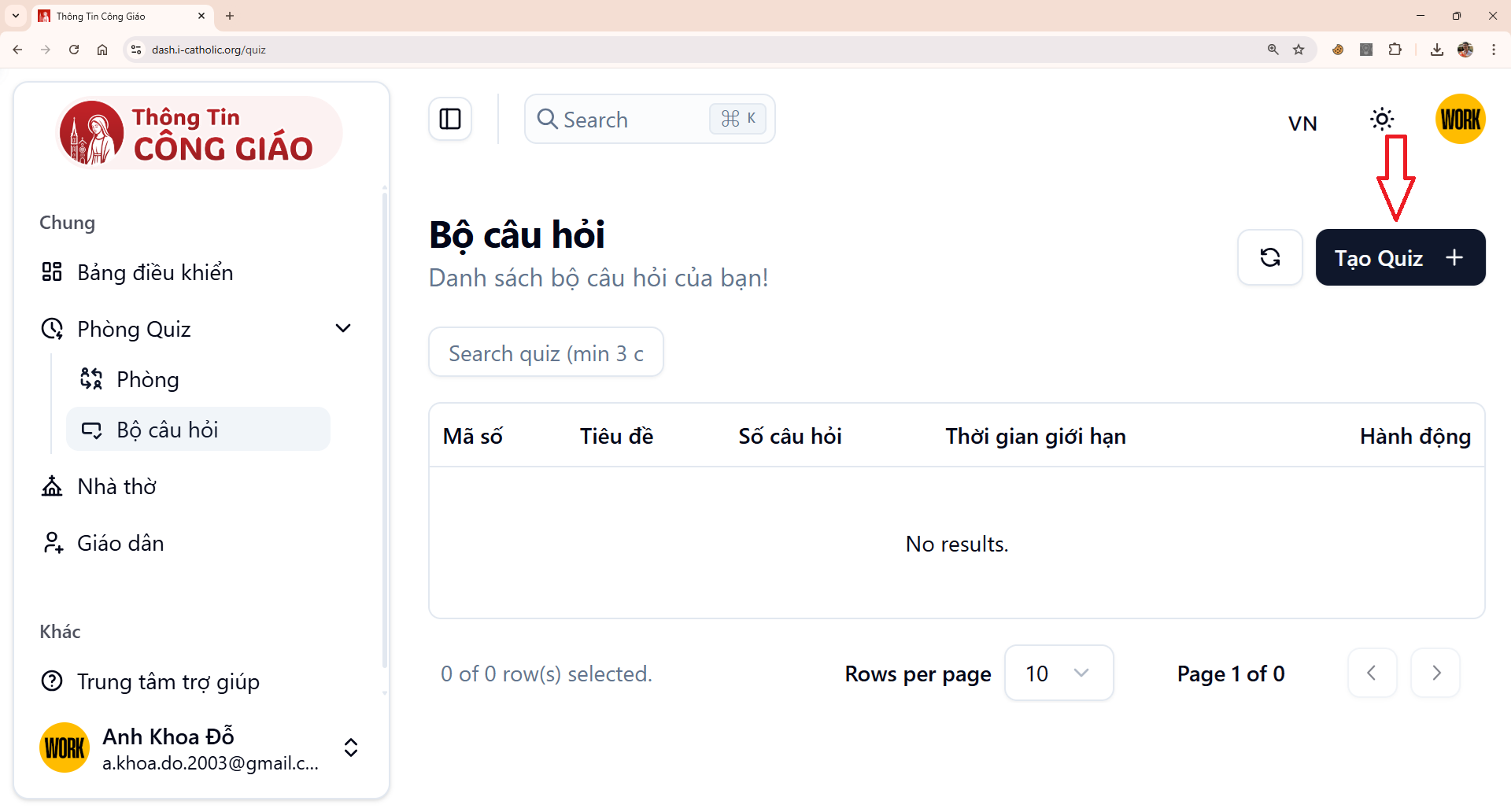Open the Nhà thờ church icon

pos(52,485)
